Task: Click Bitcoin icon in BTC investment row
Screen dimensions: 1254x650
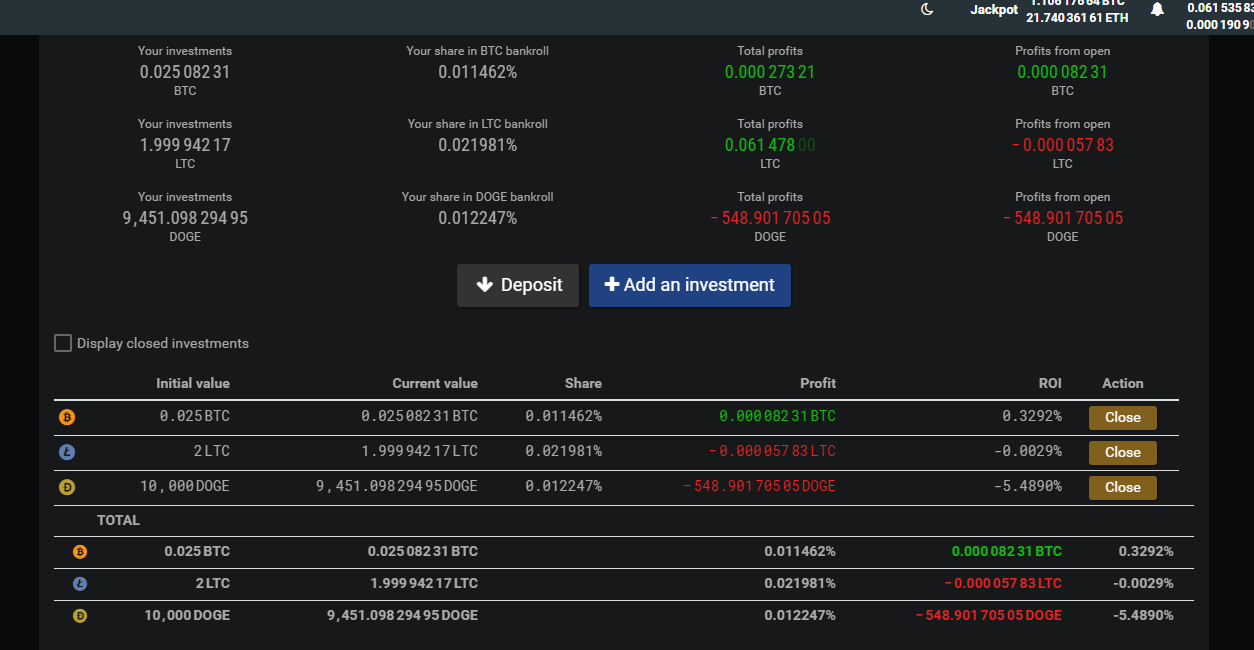Action: point(68,417)
